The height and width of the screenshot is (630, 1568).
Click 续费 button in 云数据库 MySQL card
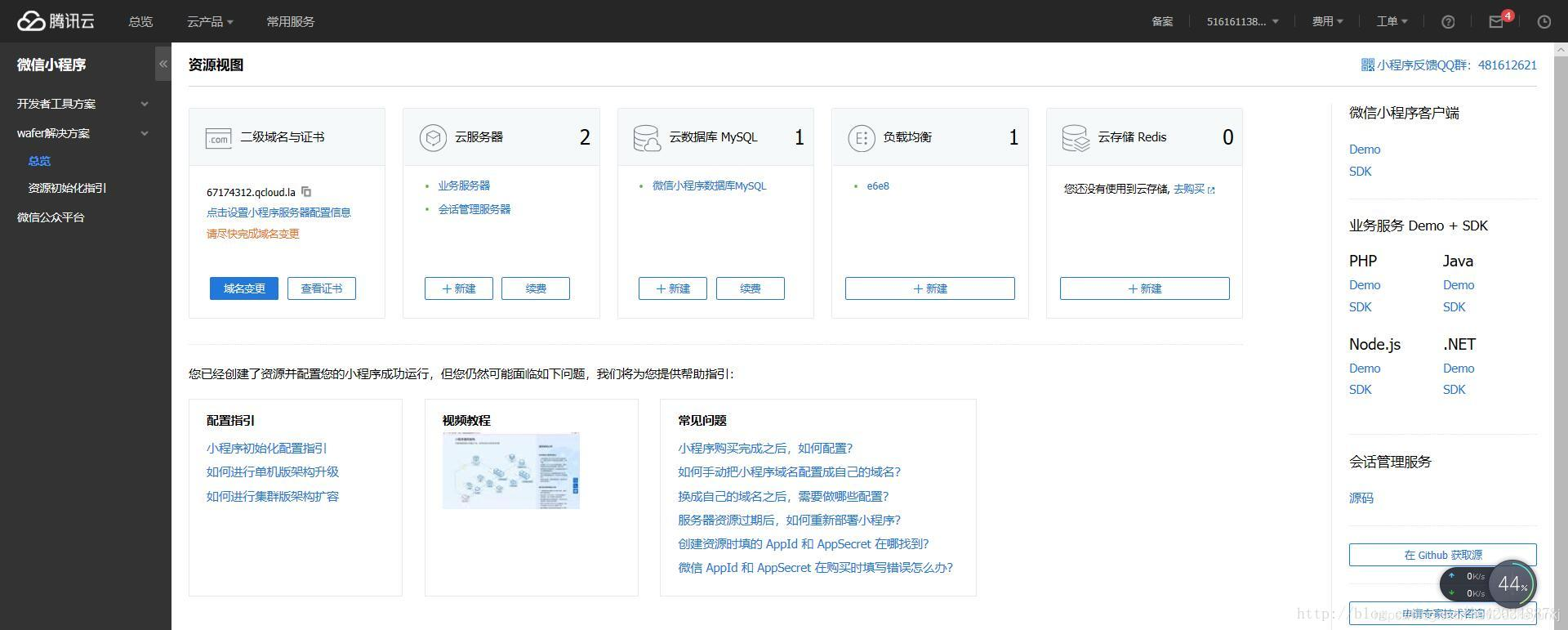[x=751, y=288]
